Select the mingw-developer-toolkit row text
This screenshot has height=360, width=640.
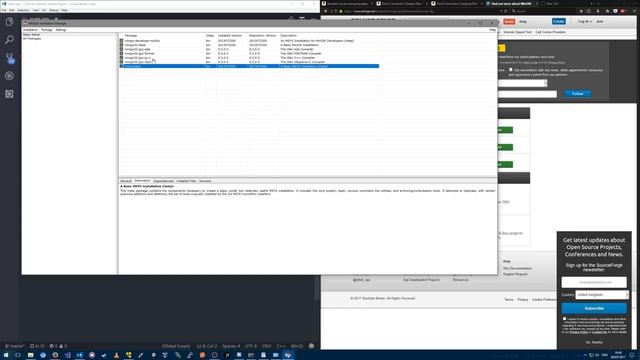click(142, 41)
